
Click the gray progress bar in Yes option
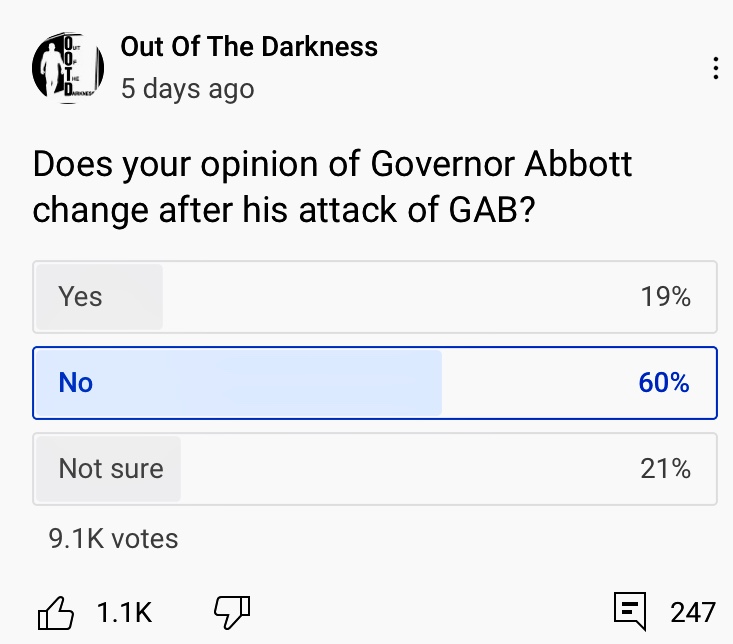pyautogui.click(x=130, y=297)
